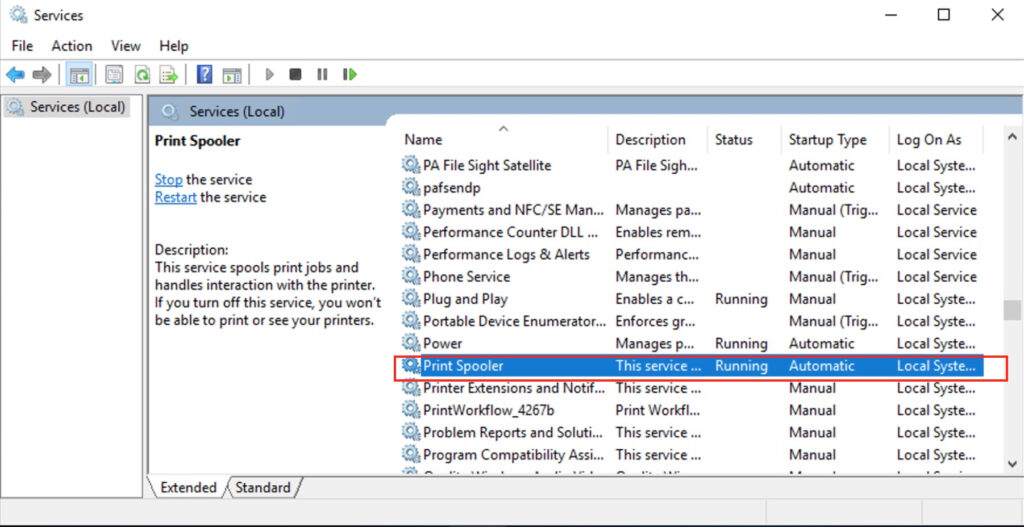Select Services (Local) in the console tree
Screen dimensions: 1024x527
[x=77, y=107]
